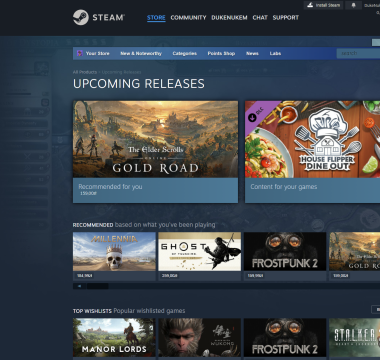Open the notification bell

[x=353, y=5]
